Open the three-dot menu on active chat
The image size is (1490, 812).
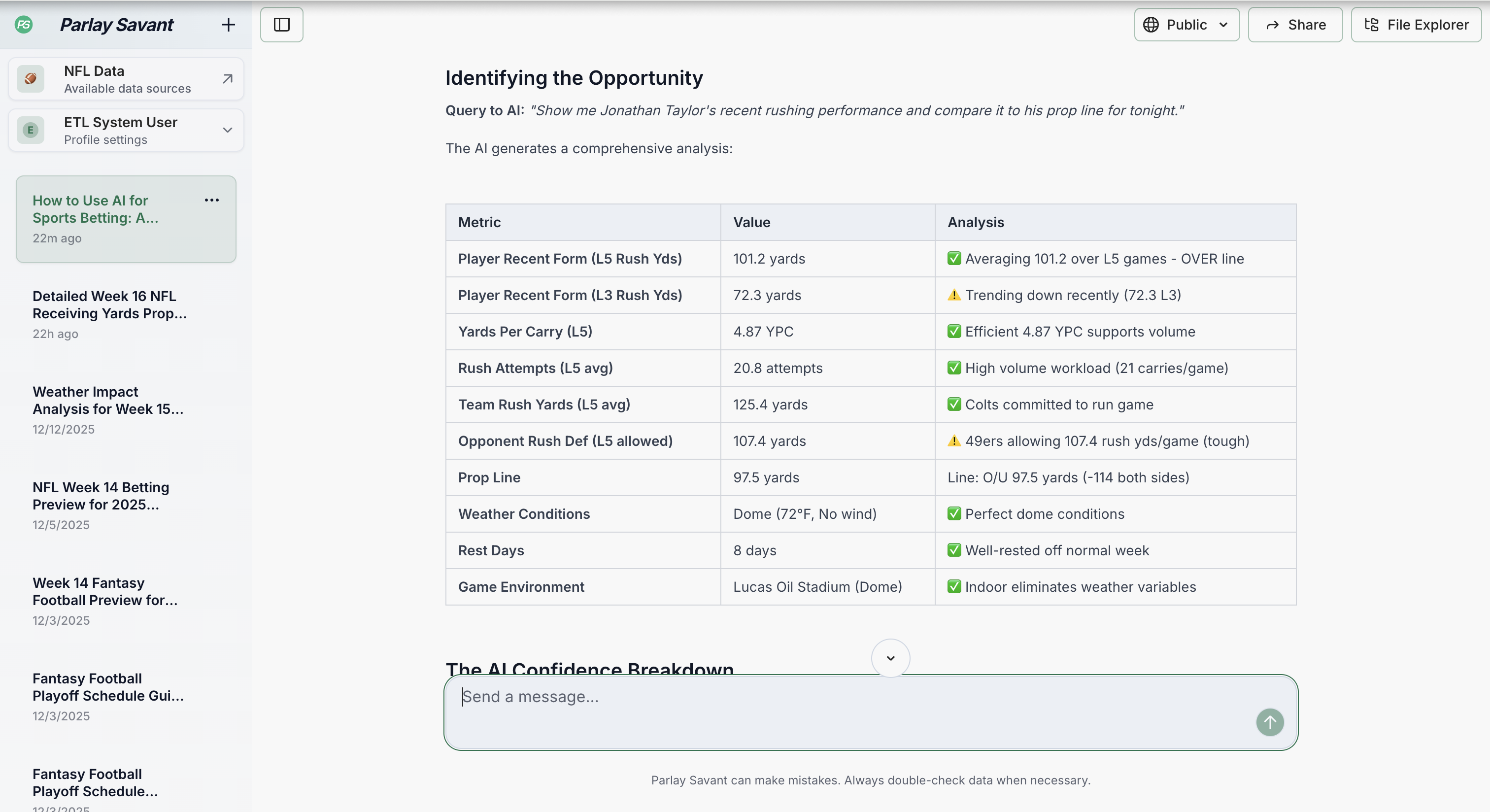point(212,200)
